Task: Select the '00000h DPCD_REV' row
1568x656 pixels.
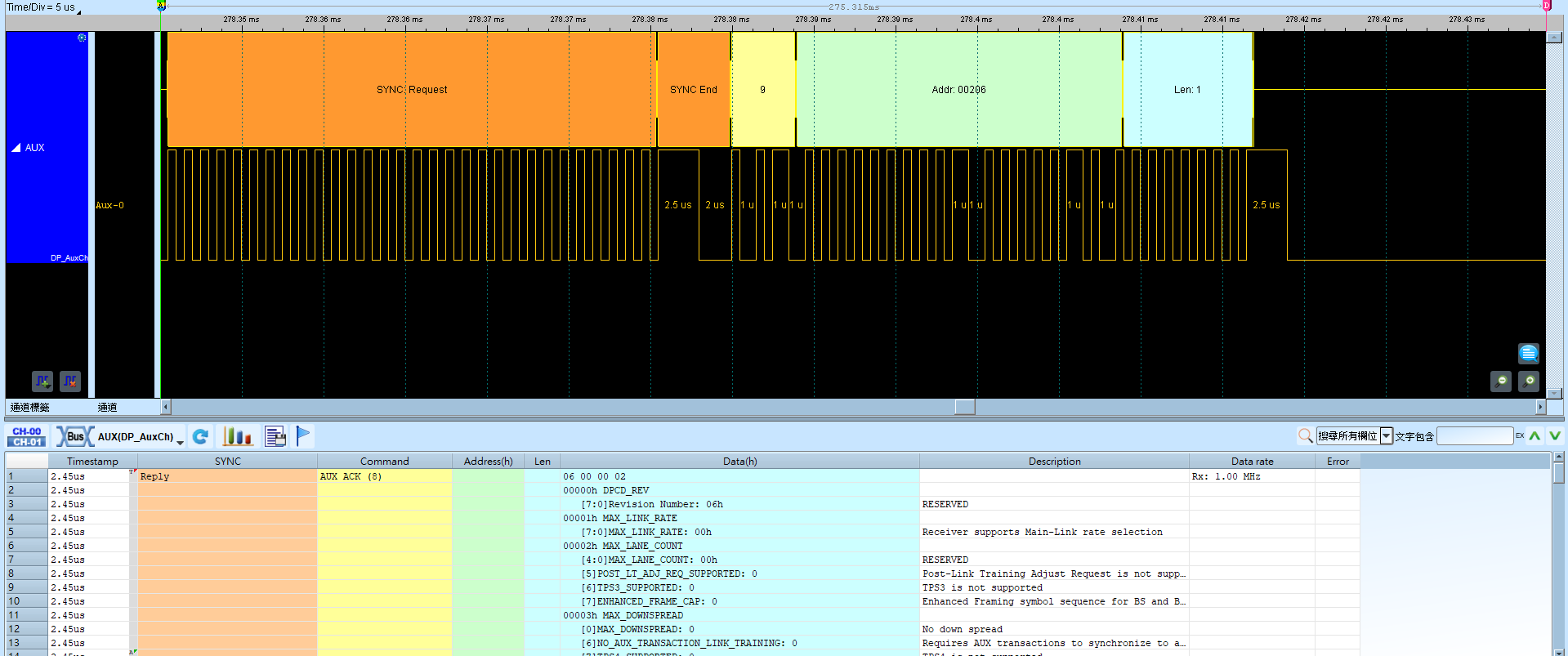Action: click(x=740, y=490)
